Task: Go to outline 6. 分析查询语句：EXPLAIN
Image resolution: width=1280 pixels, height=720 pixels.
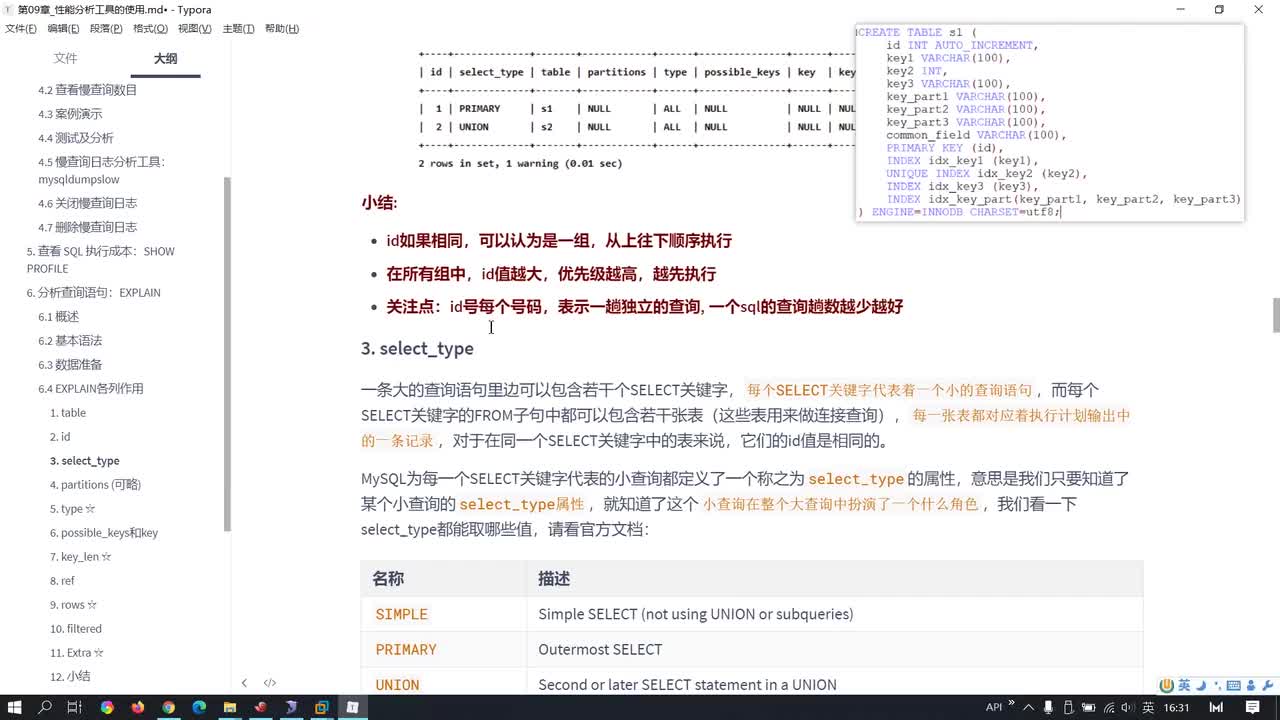Action: [93, 293]
